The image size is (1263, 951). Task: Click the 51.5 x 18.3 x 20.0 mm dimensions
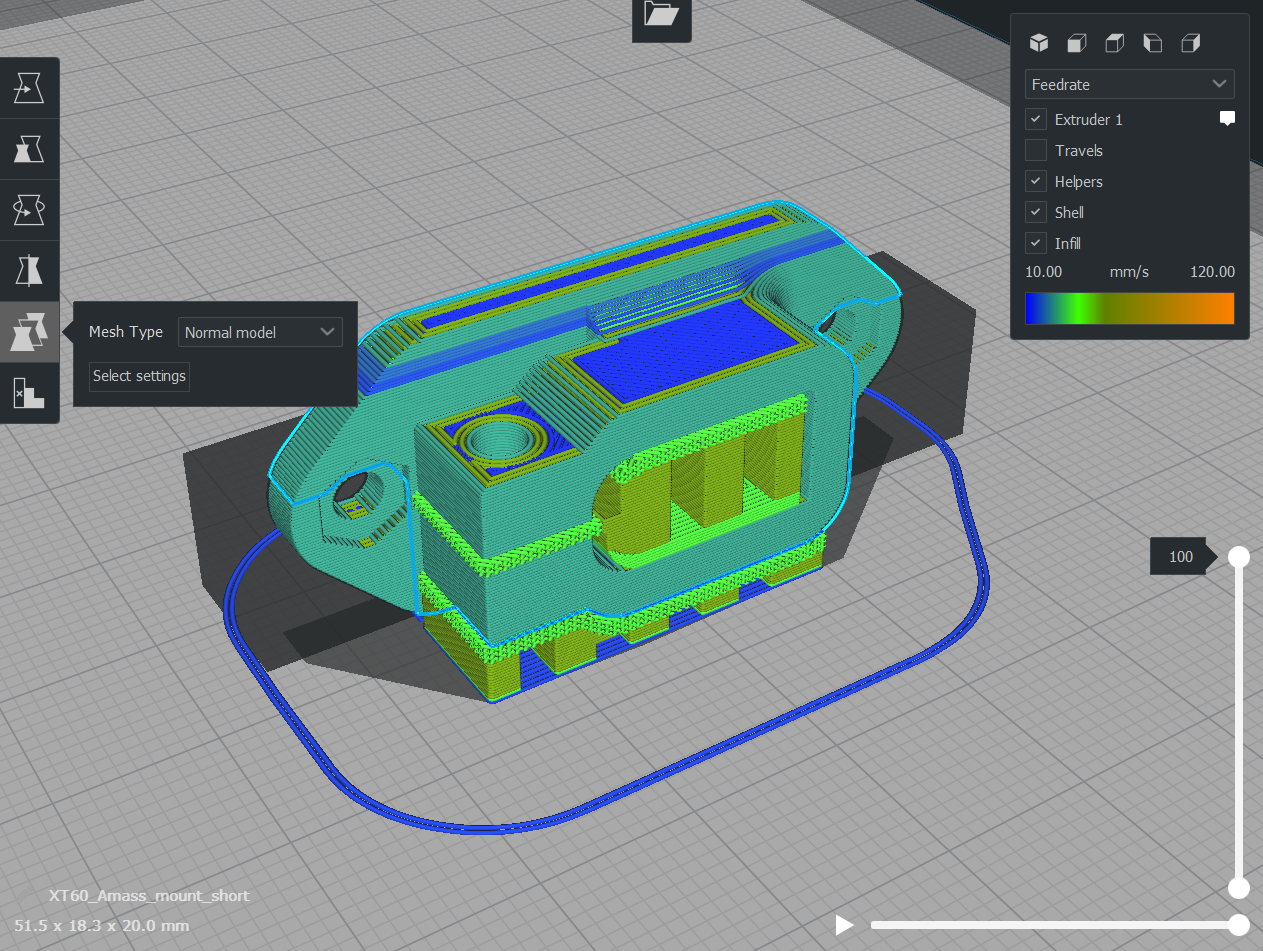pos(102,926)
